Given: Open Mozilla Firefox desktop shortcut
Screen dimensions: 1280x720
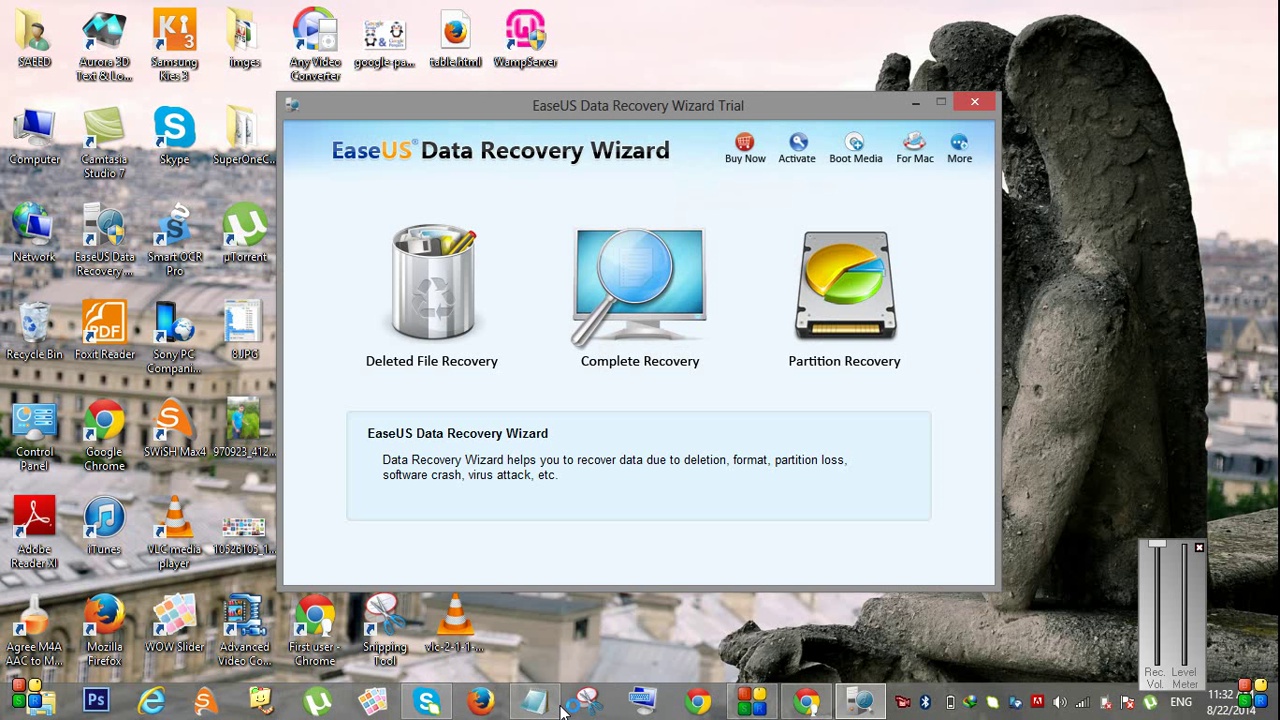Looking at the screenshot, I should coord(104,631).
